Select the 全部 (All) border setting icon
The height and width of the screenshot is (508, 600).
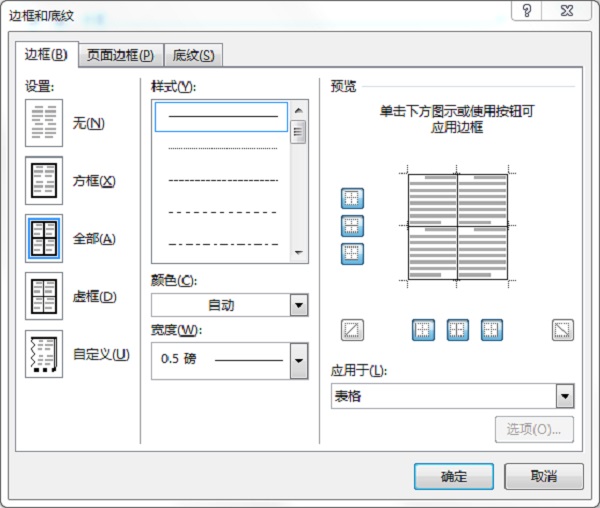coord(44,239)
